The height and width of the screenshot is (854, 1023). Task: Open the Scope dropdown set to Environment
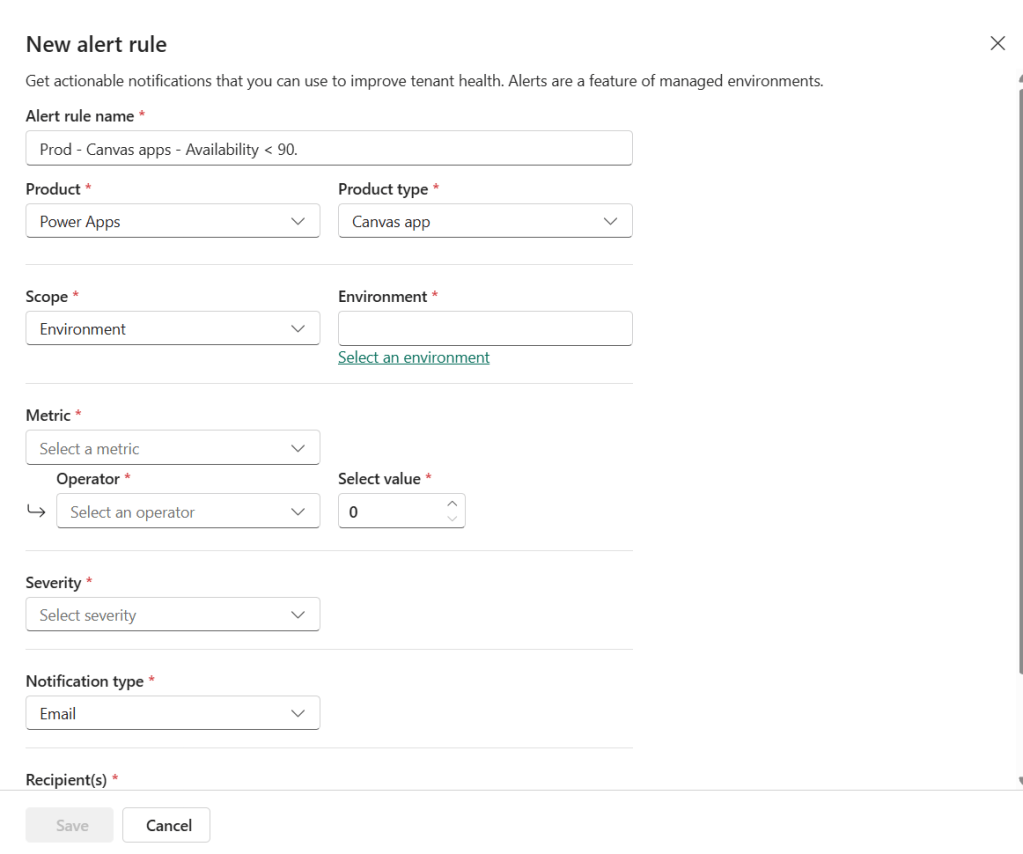click(x=172, y=328)
